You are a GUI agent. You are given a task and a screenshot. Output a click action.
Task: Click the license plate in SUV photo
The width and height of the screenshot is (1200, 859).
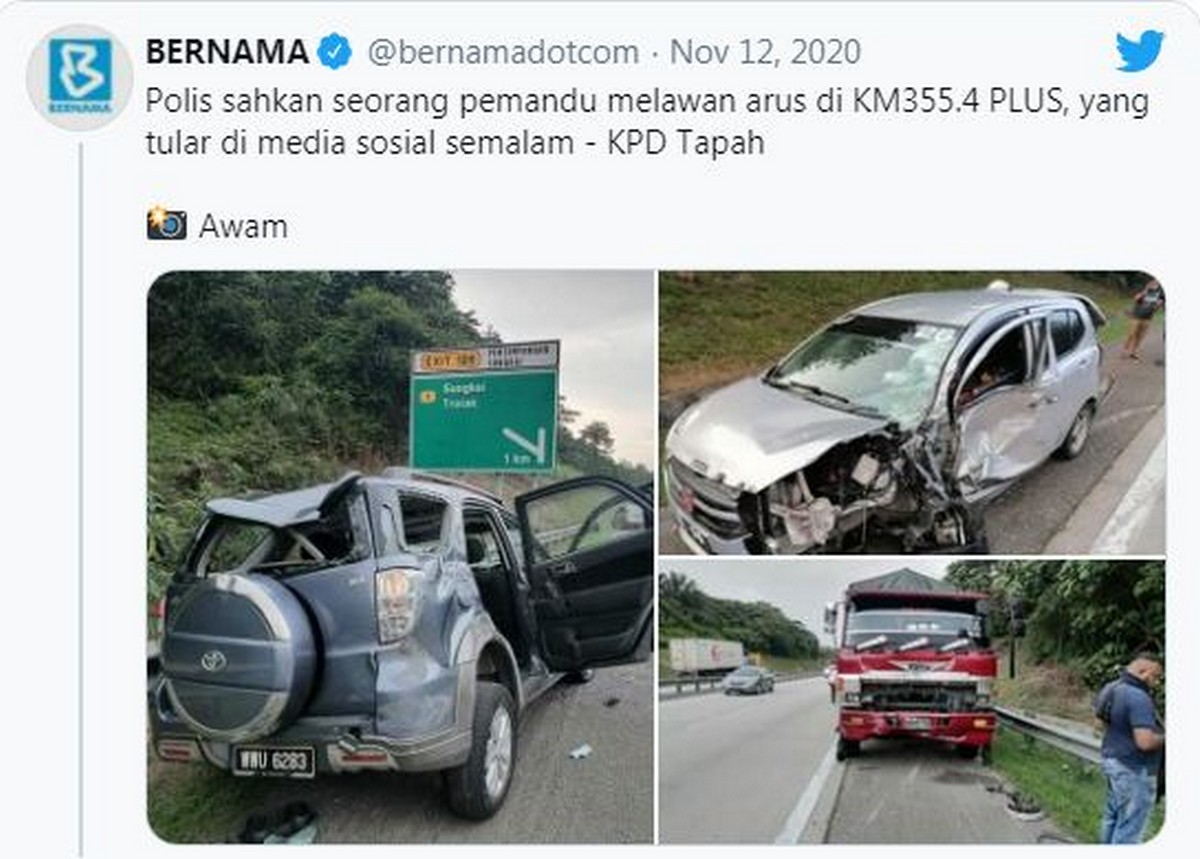coord(273,760)
